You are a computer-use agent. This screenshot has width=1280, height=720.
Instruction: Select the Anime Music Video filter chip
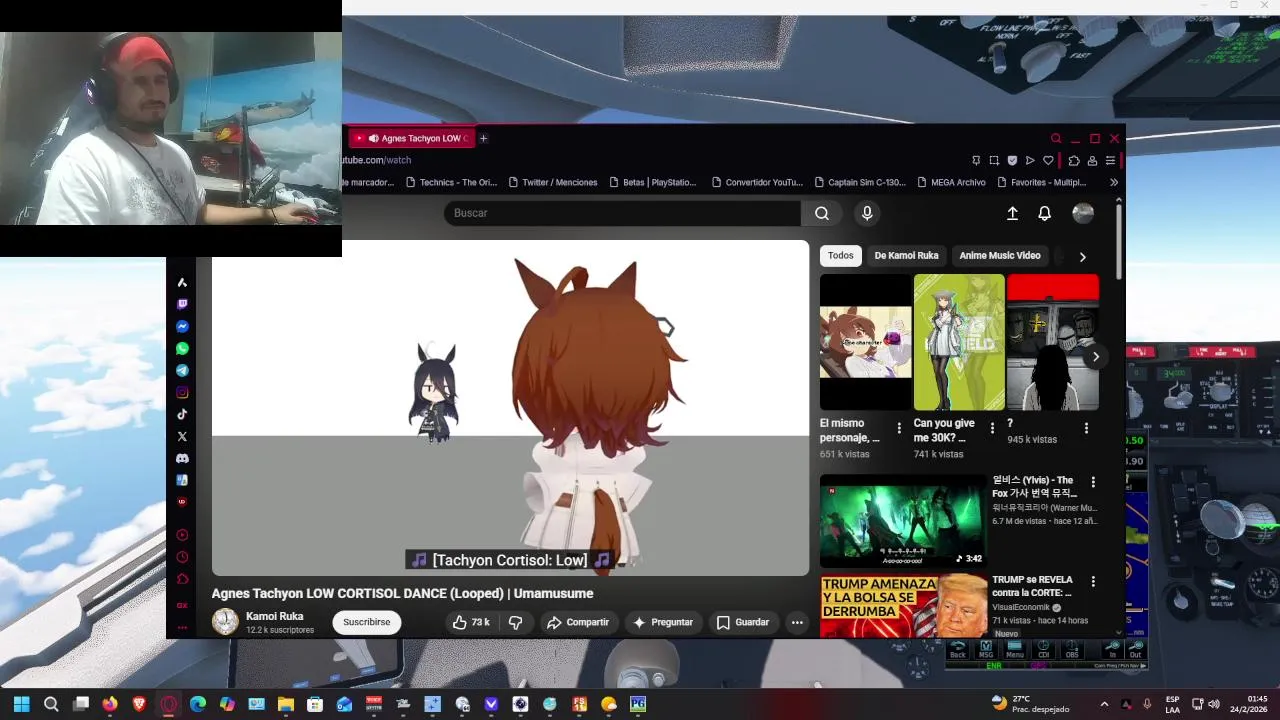1000,255
